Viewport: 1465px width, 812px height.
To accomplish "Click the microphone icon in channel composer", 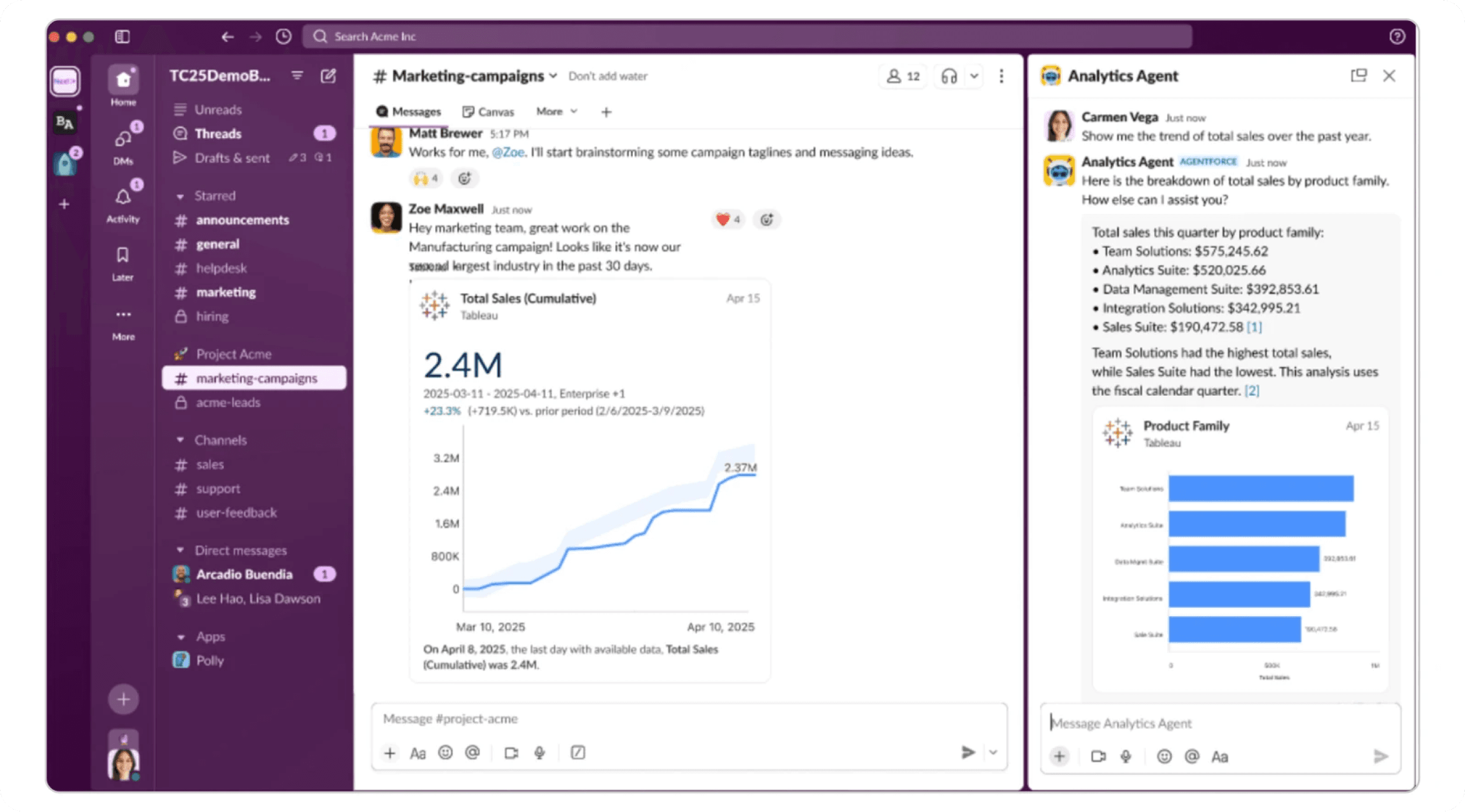I will coord(539,753).
